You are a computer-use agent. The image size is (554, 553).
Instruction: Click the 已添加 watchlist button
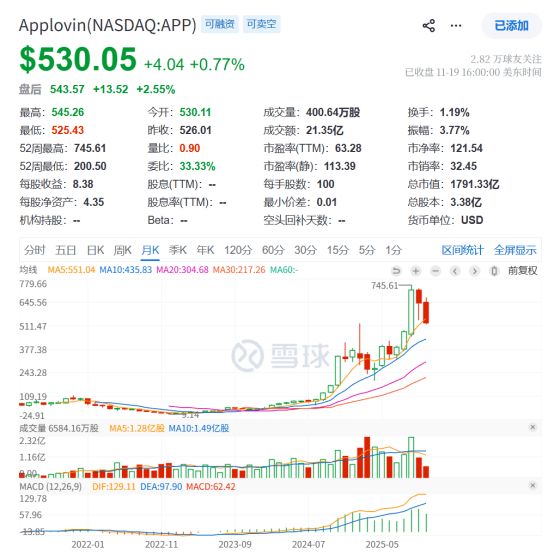(511, 26)
